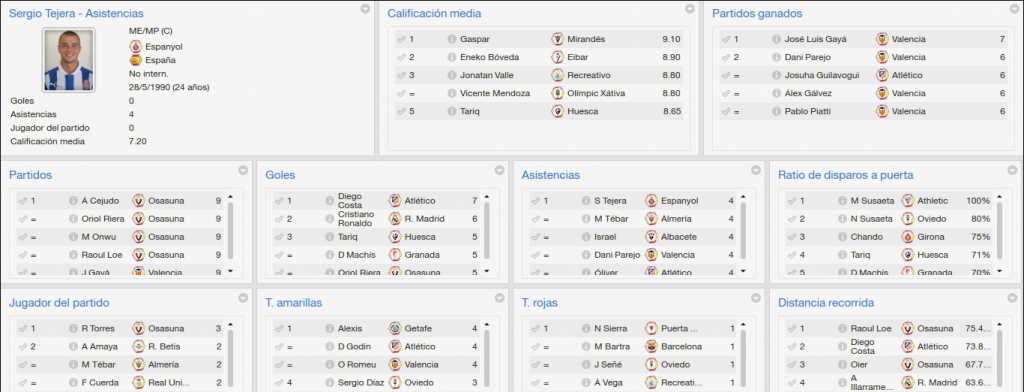Click the info icon next to Dani Parejo in Partidos ganados
Viewport: 1024px width, 392px height.
tap(776, 57)
